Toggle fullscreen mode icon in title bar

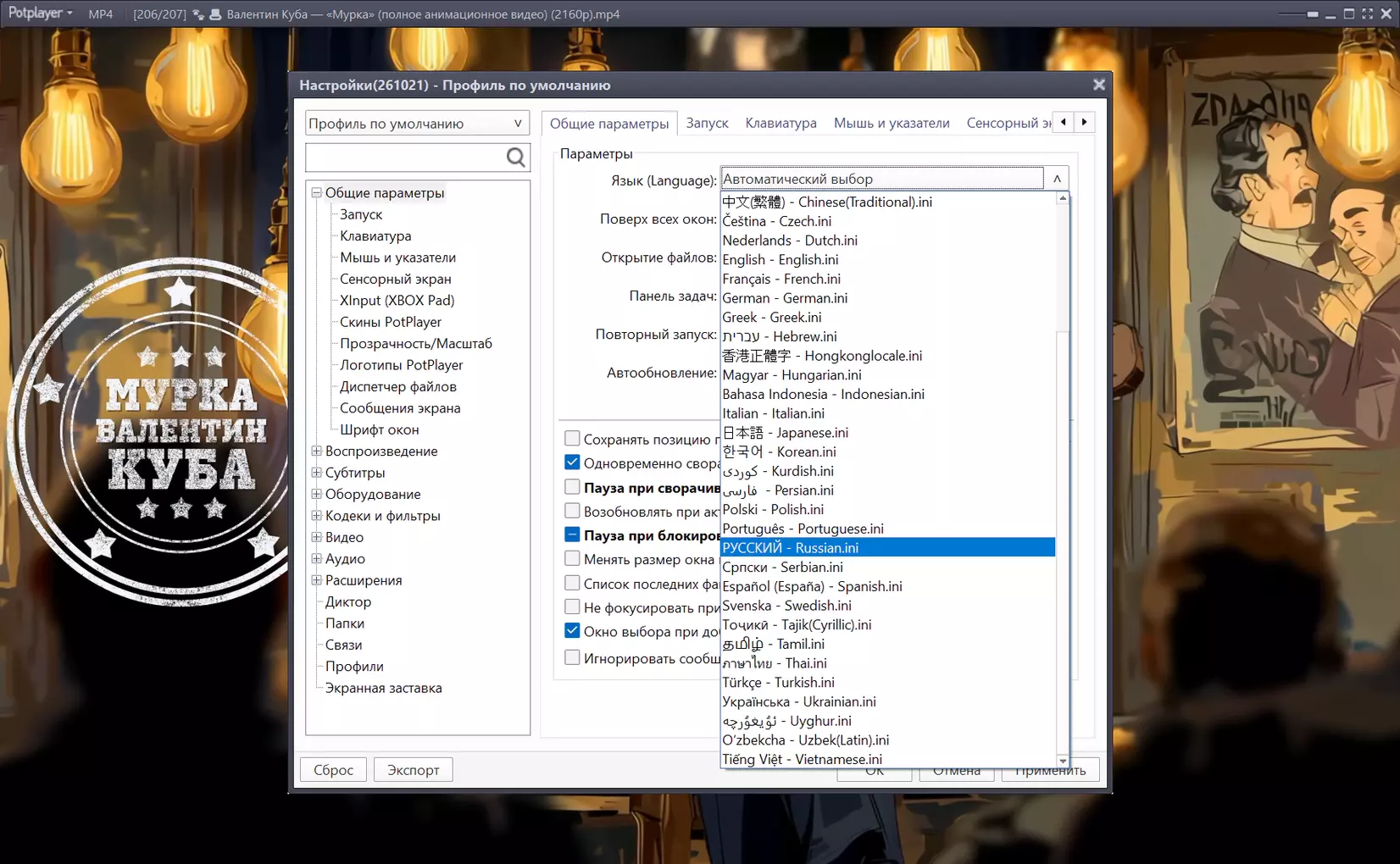(x=1367, y=14)
